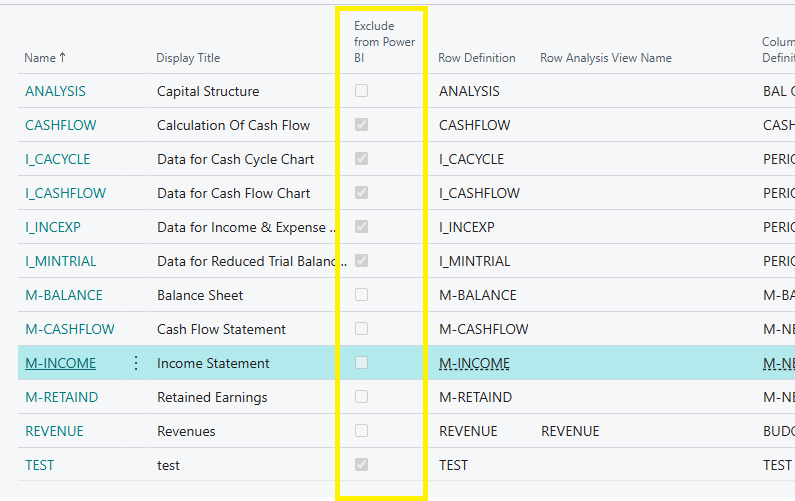Click the three-dot menu on M-INCOME row
795x501 pixels.
[136, 363]
